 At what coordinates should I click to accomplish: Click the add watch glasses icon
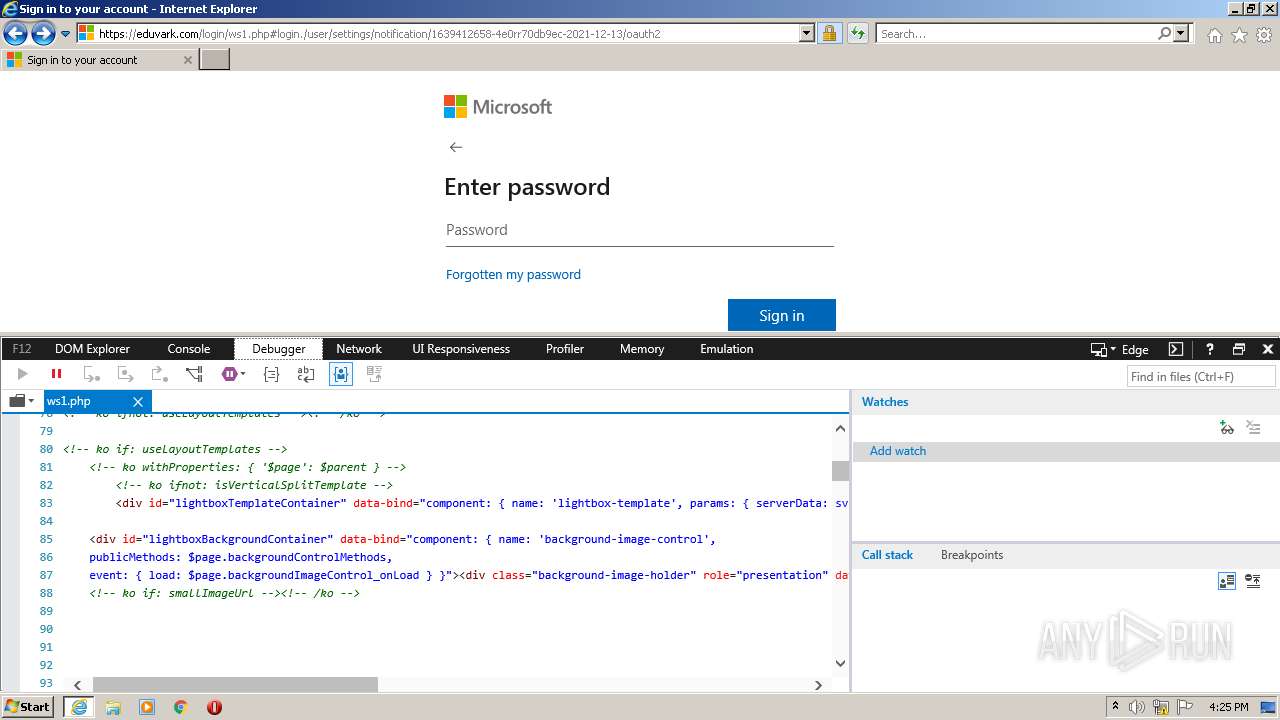[x=1227, y=428]
